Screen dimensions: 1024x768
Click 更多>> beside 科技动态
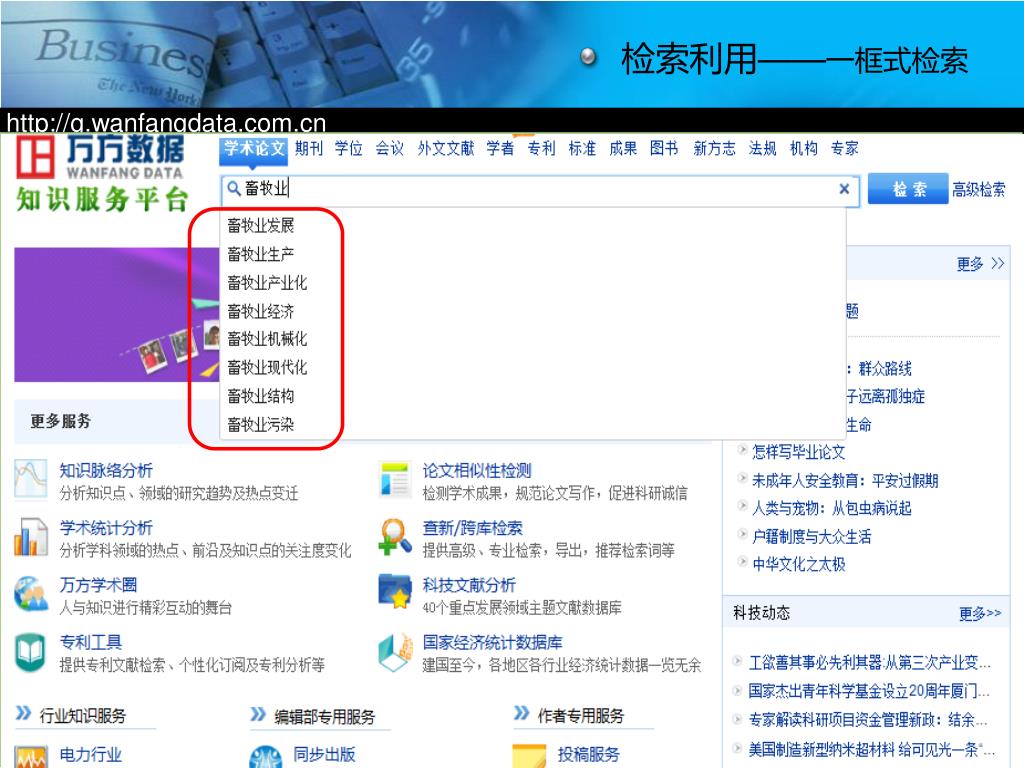click(x=980, y=613)
